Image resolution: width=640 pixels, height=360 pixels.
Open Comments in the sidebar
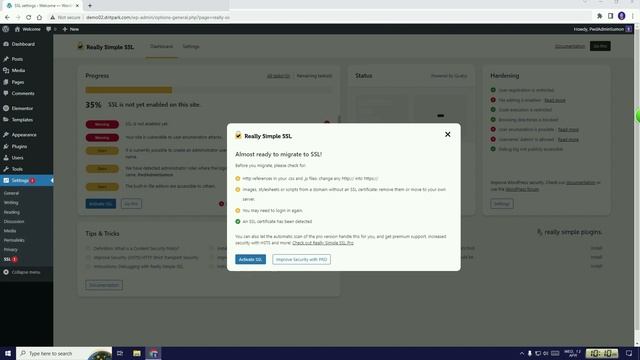point(23,93)
